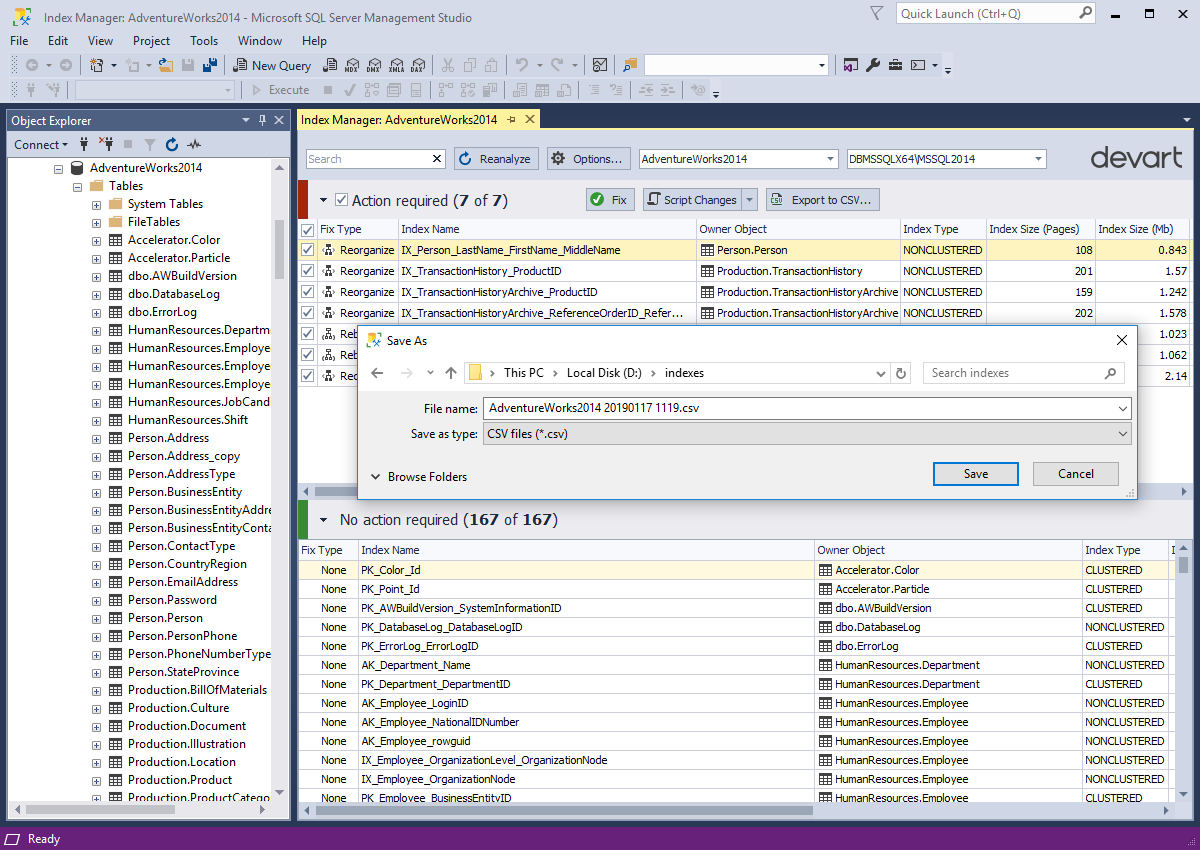Go up one folder in Save As dialog

[451, 373]
